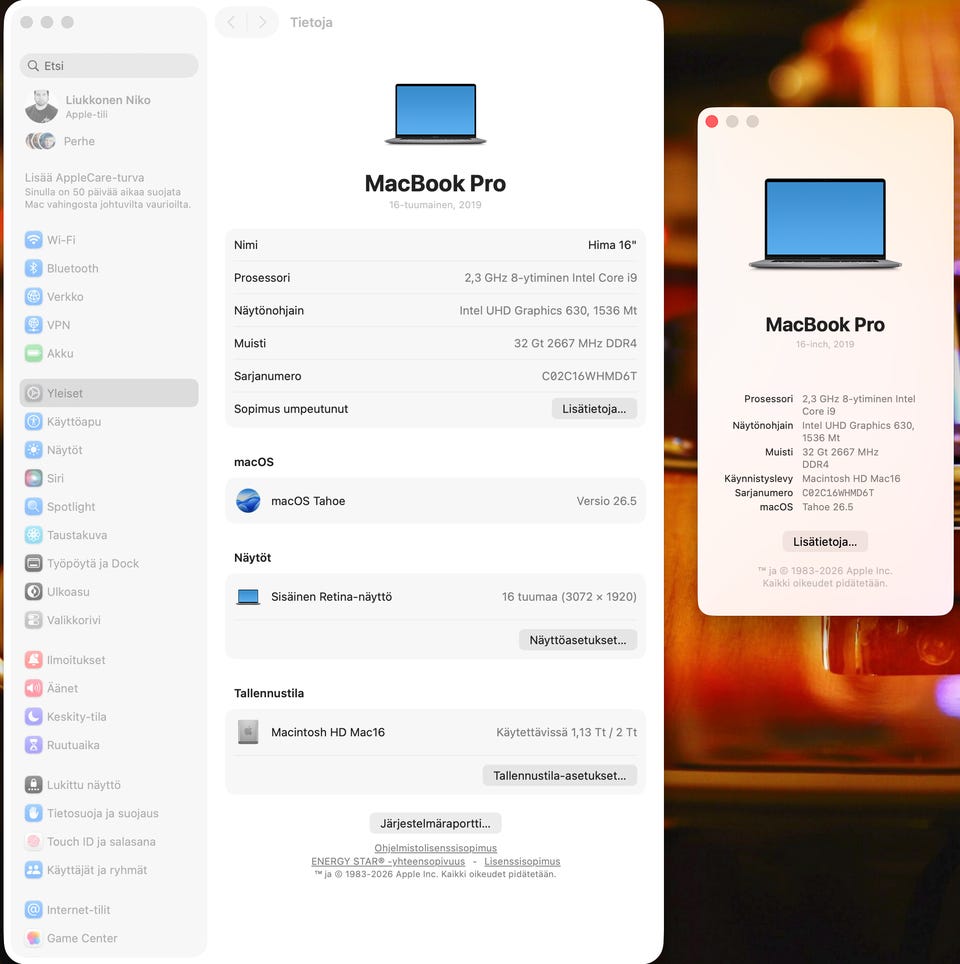This screenshot has height=964, width=960.
Task: Open Wi-Fi settings from sidebar icon
Action: (33, 240)
